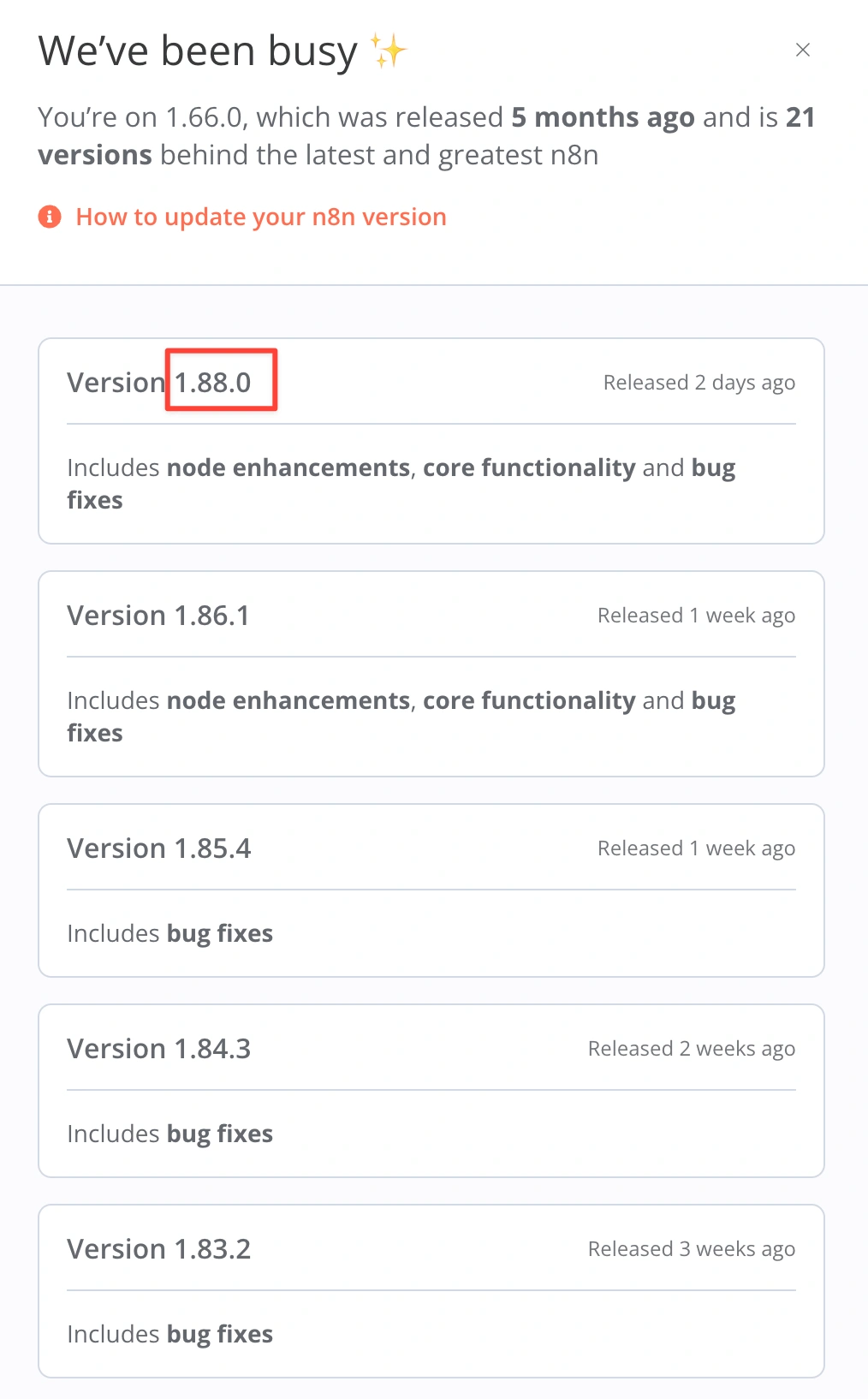Open How to update your n8n version link
Image resolution: width=868 pixels, height=1399 pixels.
(x=261, y=217)
